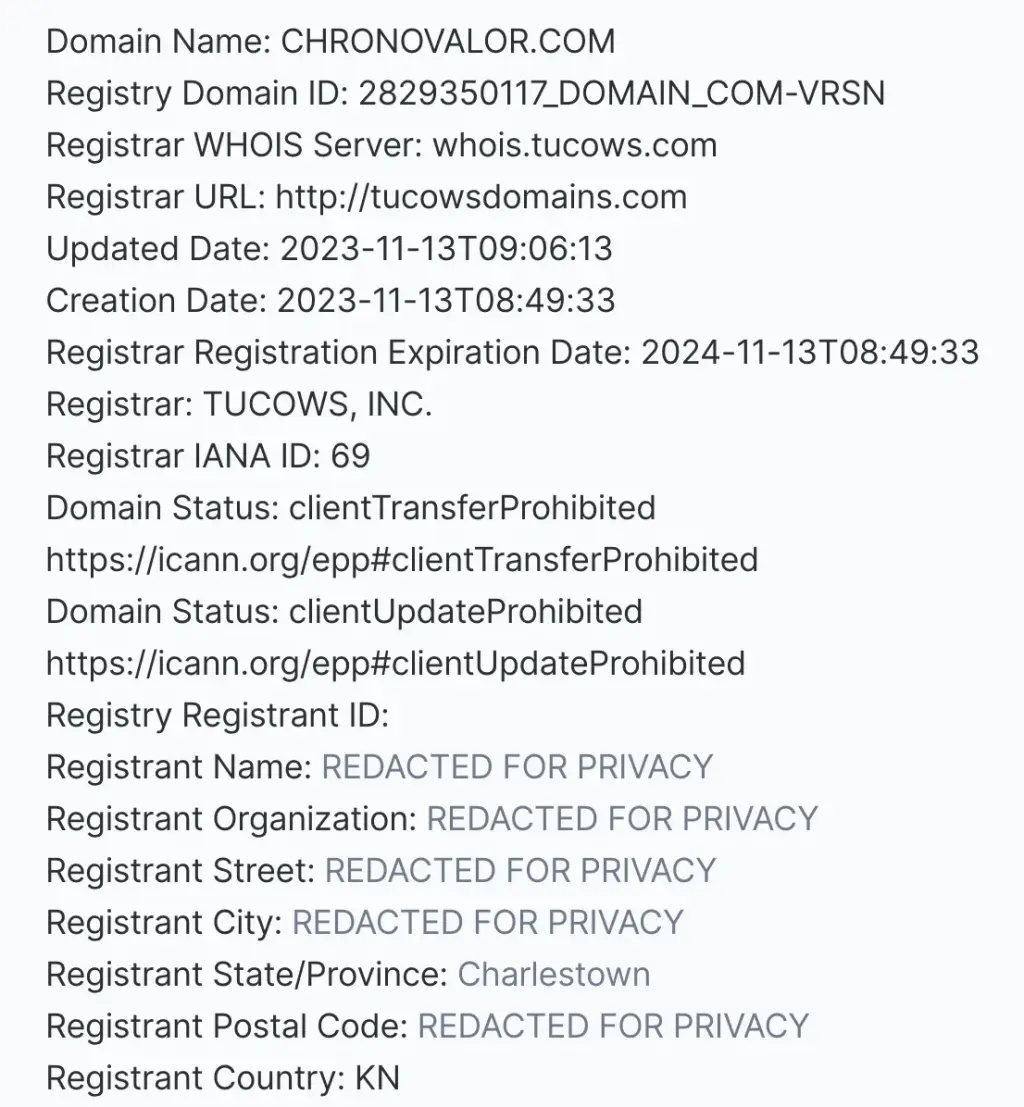
Task: Click the Registrar IANA ID value 69
Action: tap(350, 456)
